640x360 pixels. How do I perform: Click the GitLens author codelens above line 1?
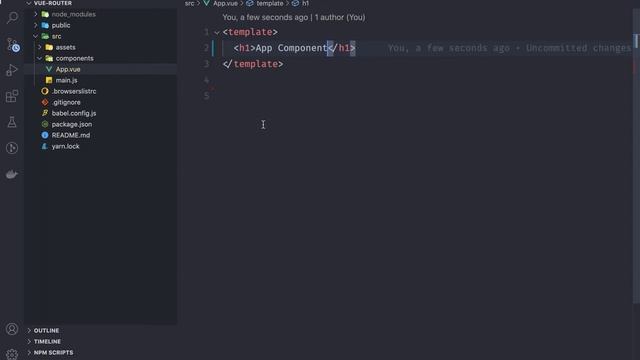click(293, 18)
